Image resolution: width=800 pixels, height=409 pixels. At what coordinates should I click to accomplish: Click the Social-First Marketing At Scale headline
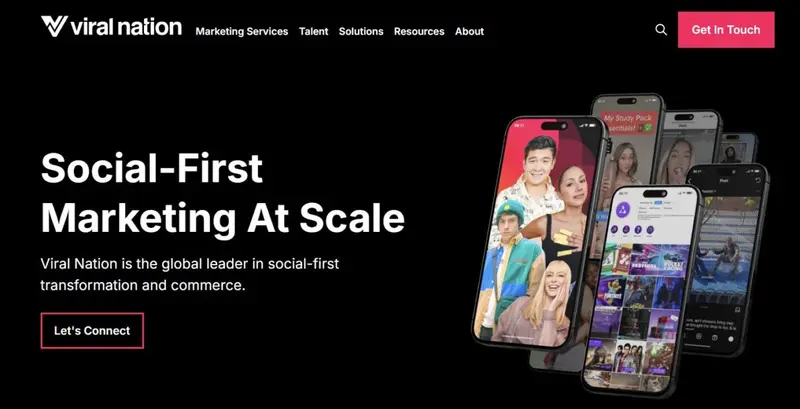coord(222,193)
